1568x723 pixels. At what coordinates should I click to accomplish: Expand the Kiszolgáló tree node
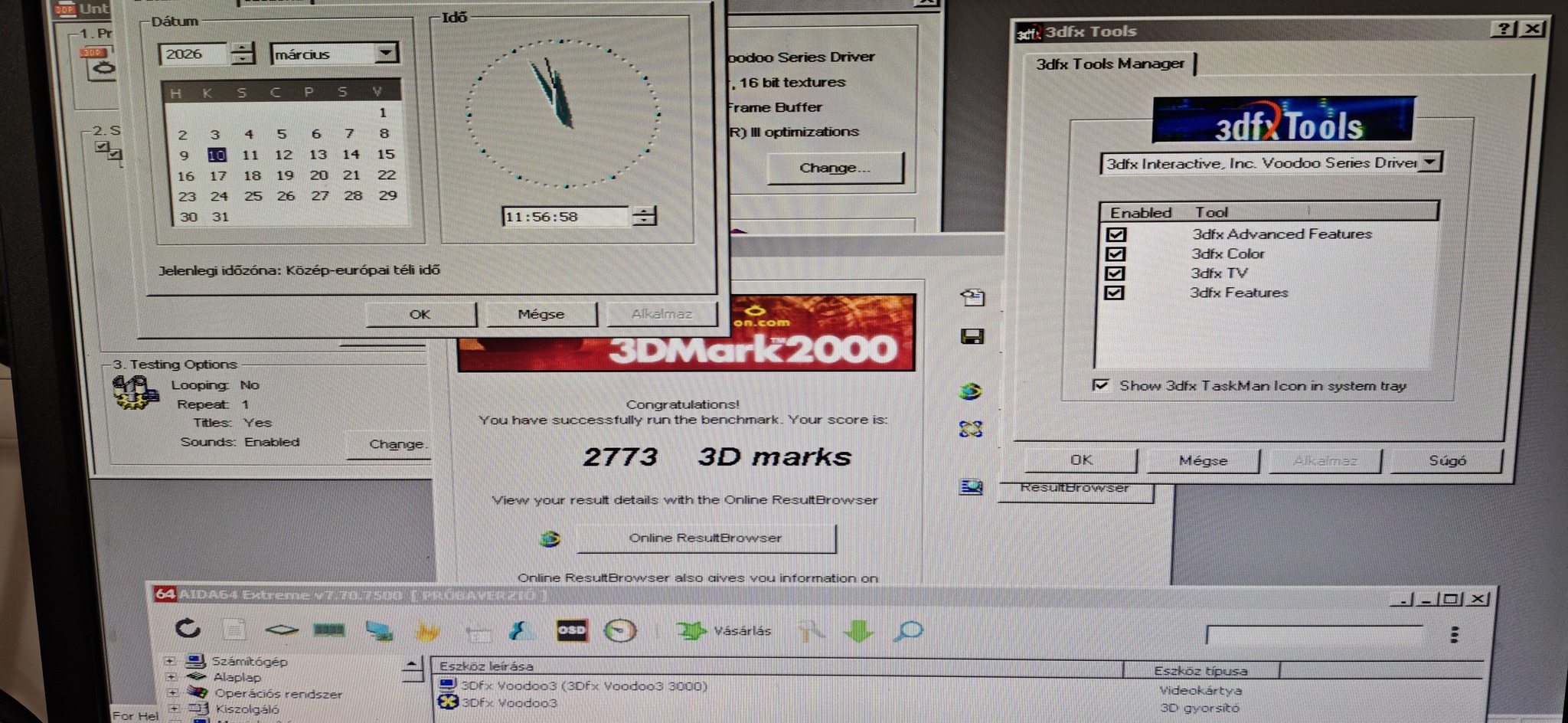coord(174,708)
